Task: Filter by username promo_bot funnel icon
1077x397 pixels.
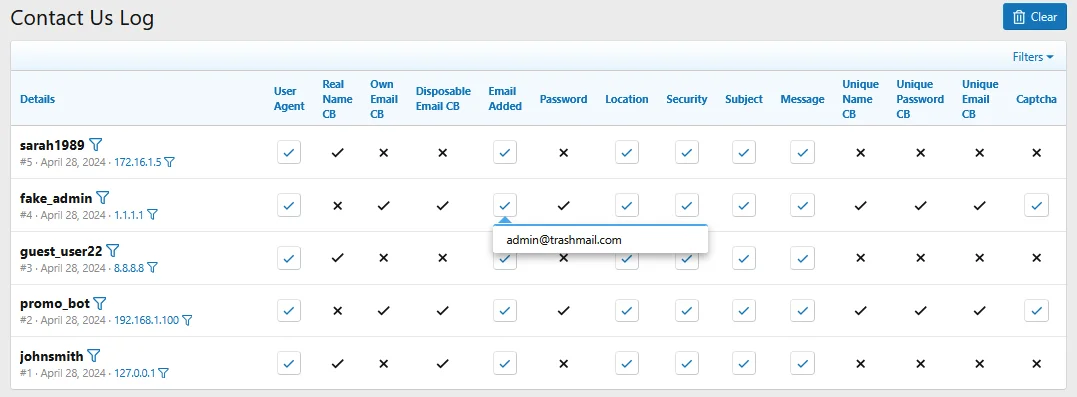Action: 100,303
